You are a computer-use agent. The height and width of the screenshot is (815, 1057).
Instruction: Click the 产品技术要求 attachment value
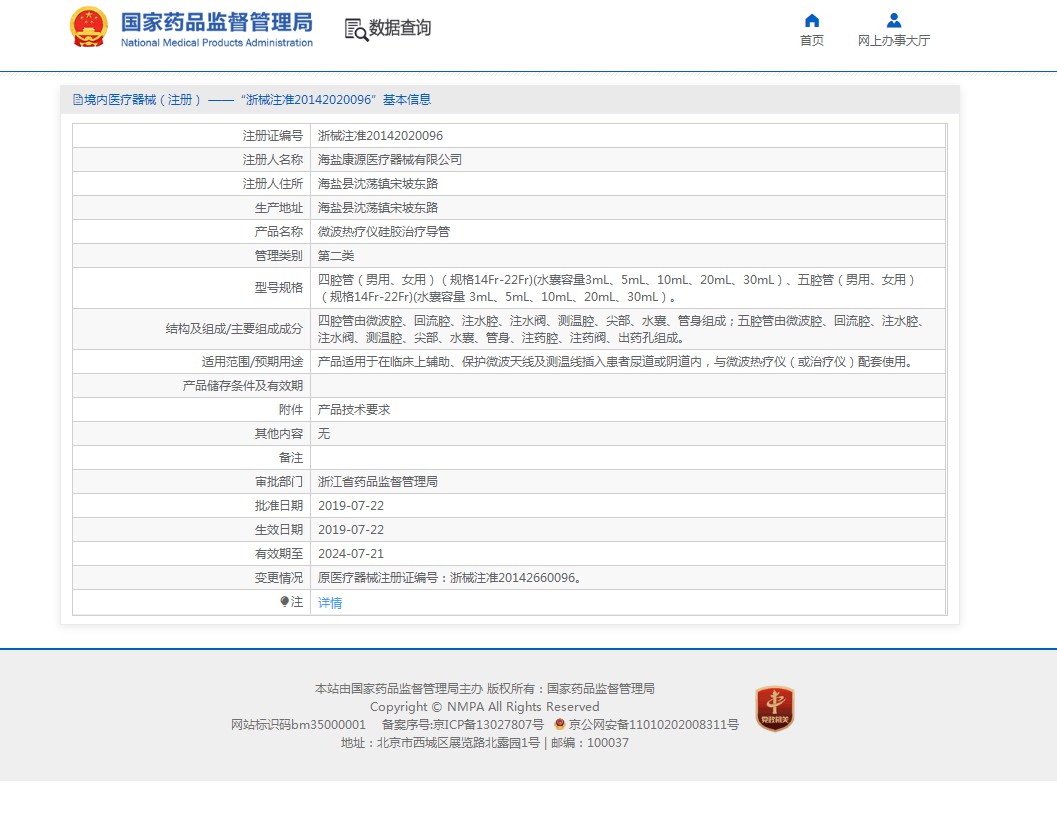(x=354, y=410)
